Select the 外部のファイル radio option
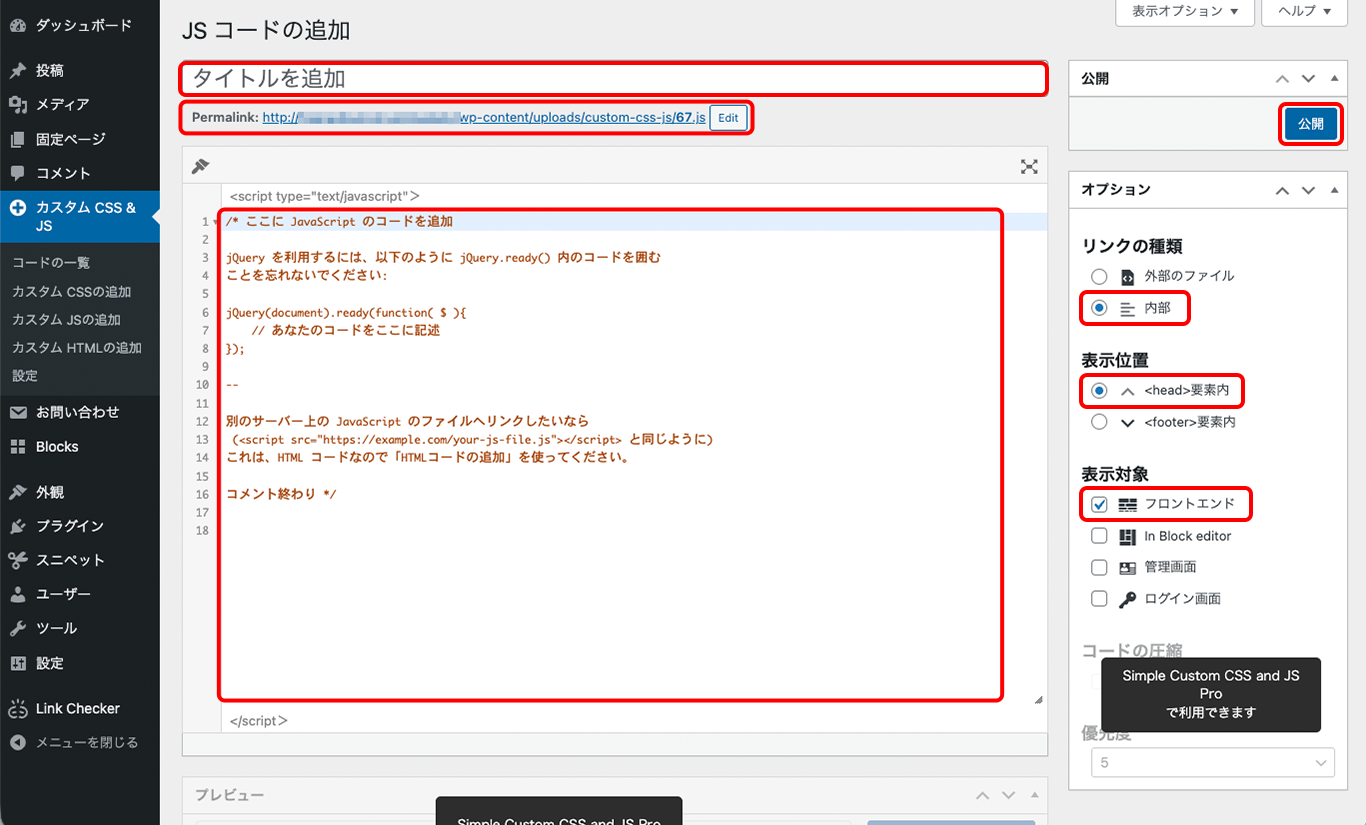 point(1099,276)
